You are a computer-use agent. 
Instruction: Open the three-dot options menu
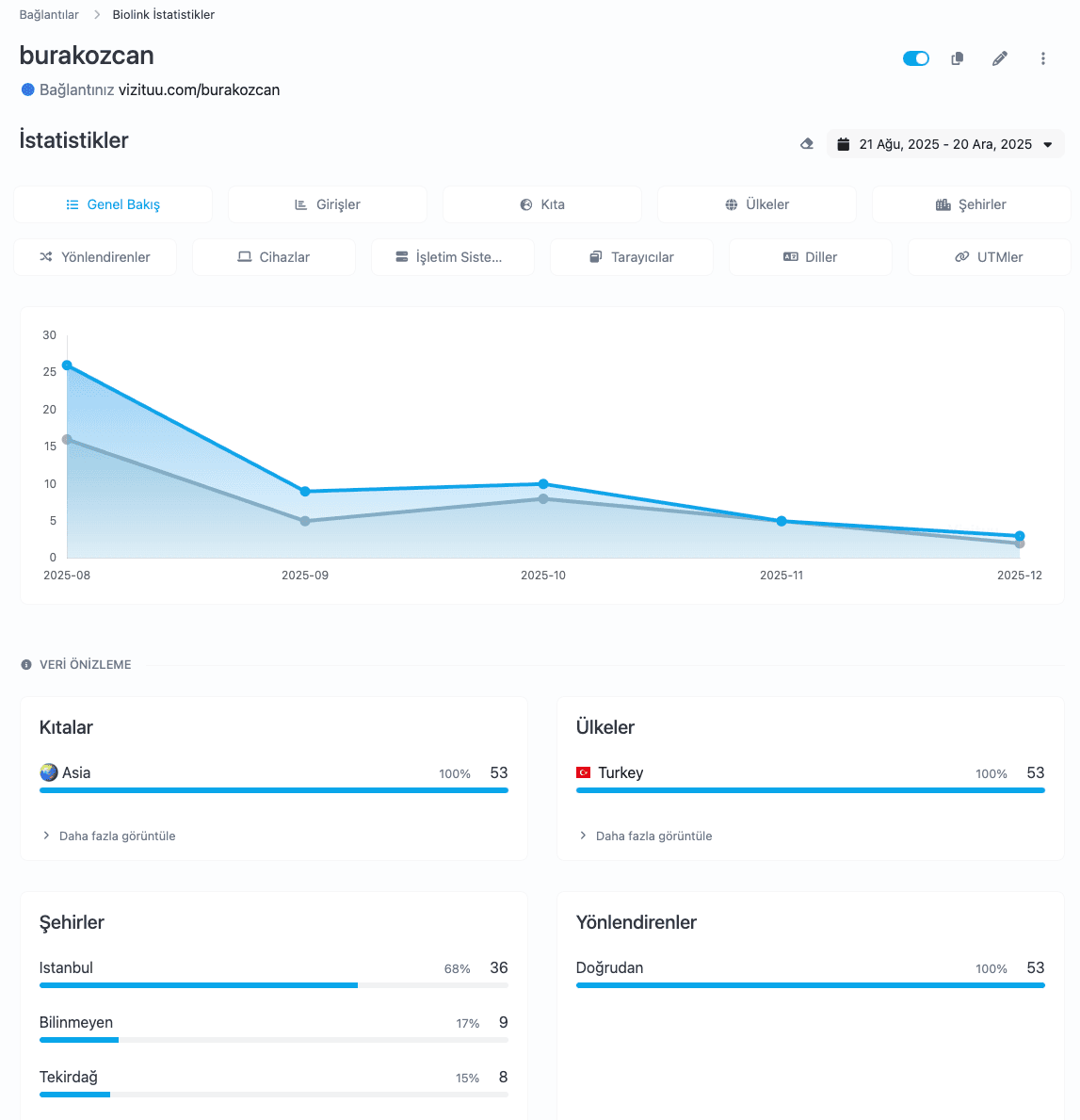[x=1042, y=58]
